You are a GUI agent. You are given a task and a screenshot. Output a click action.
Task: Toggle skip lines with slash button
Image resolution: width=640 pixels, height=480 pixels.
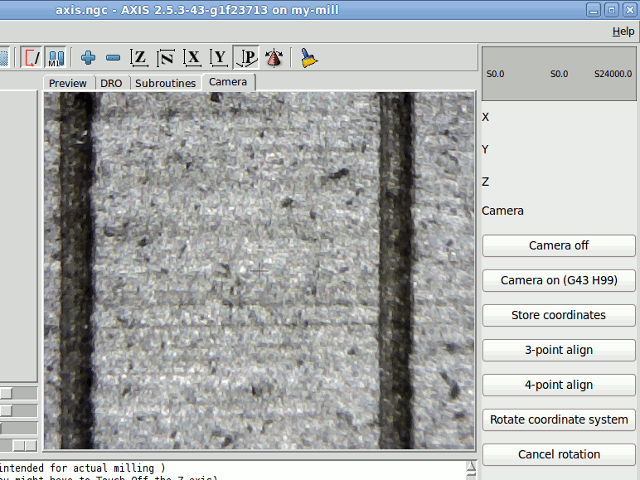pyautogui.click(x=33, y=58)
